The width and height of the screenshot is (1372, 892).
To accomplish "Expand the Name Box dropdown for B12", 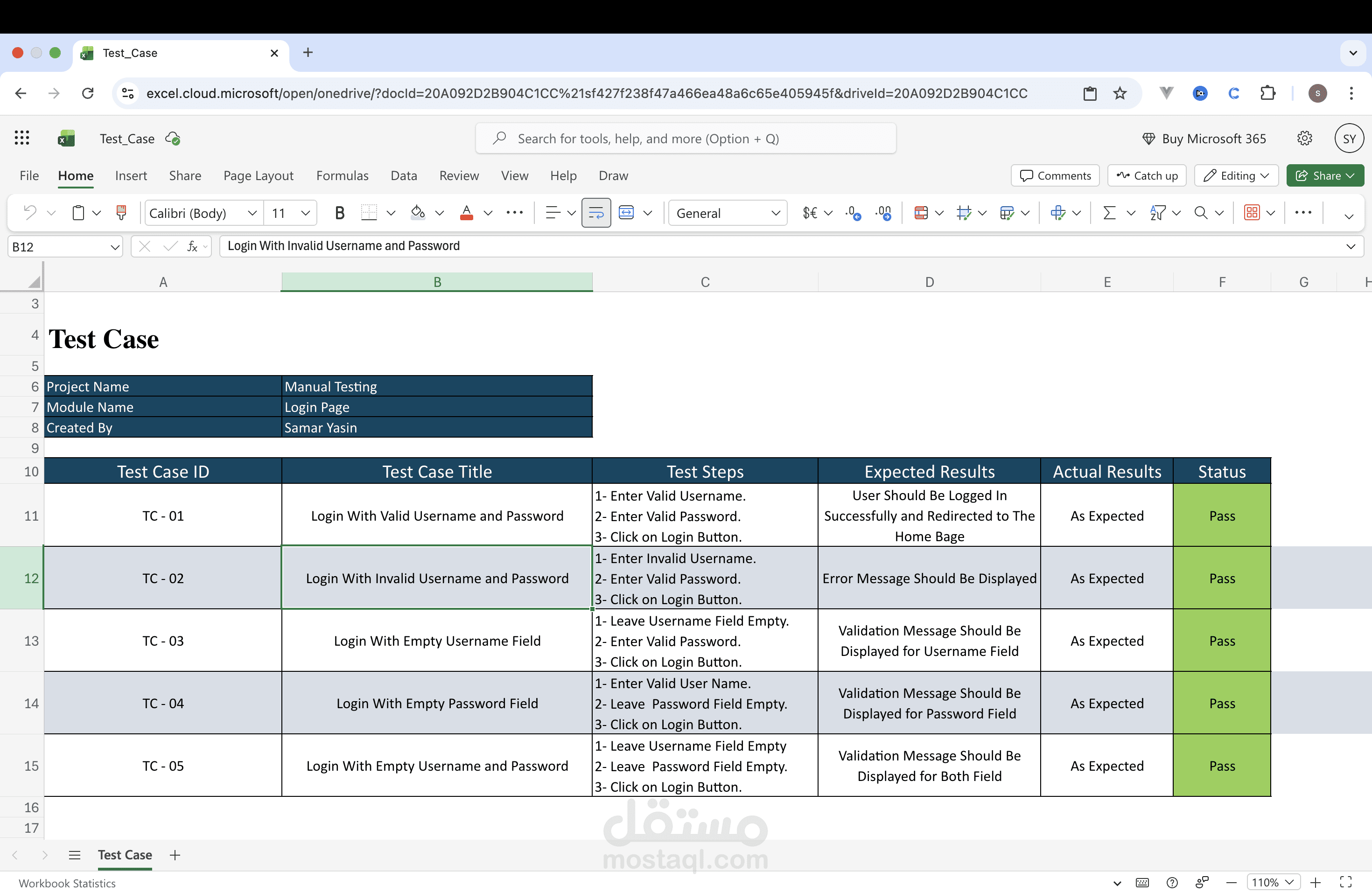I will [x=115, y=247].
